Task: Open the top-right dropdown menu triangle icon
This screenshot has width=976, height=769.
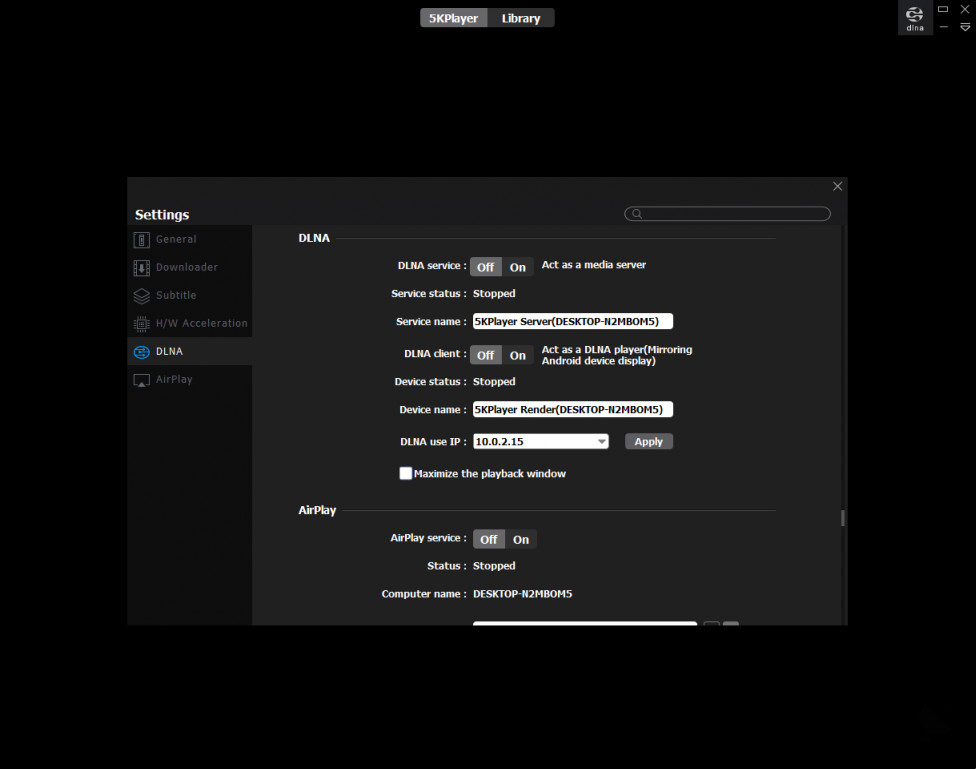Action: pos(965,27)
